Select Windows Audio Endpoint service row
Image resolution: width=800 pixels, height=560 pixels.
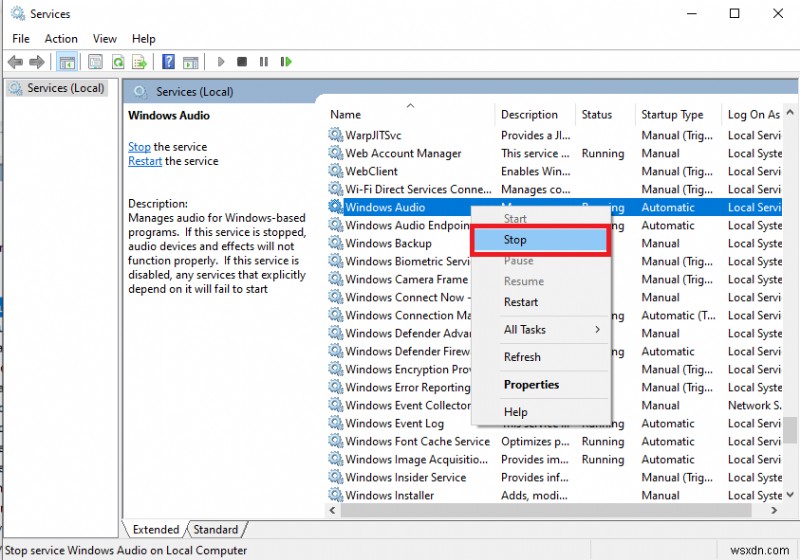[x=554, y=225]
